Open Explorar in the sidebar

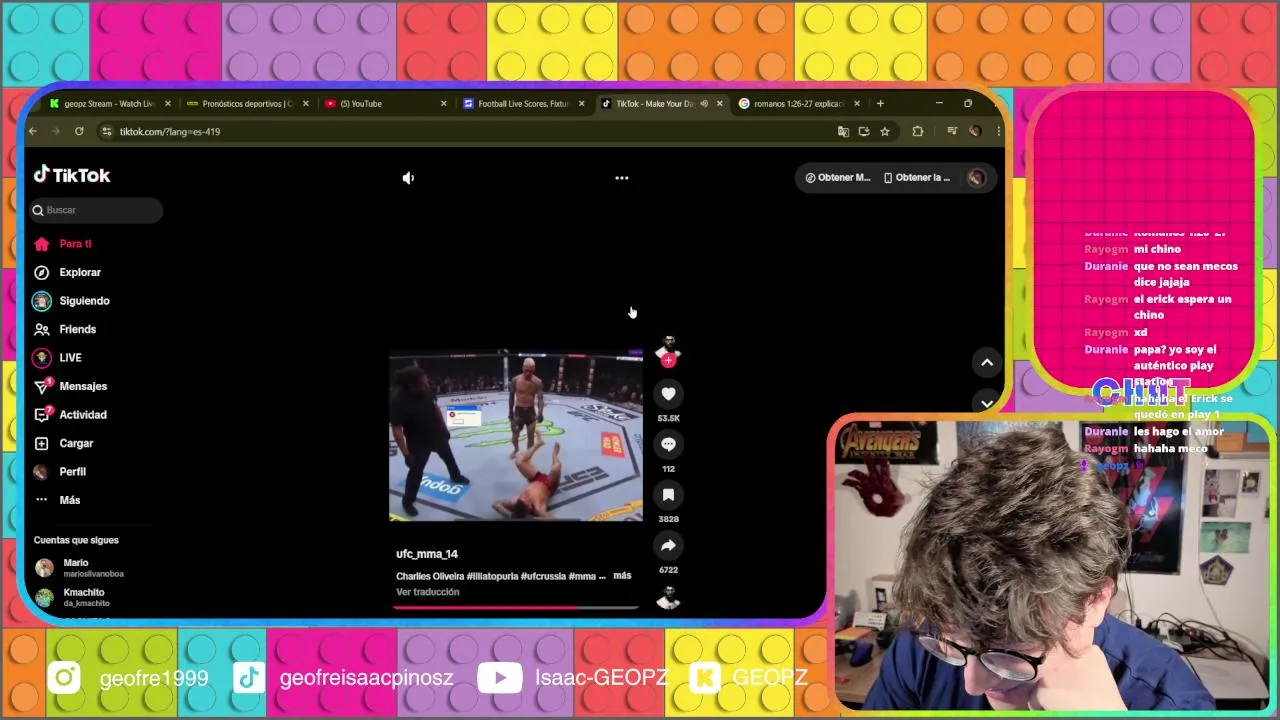tap(79, 272)
